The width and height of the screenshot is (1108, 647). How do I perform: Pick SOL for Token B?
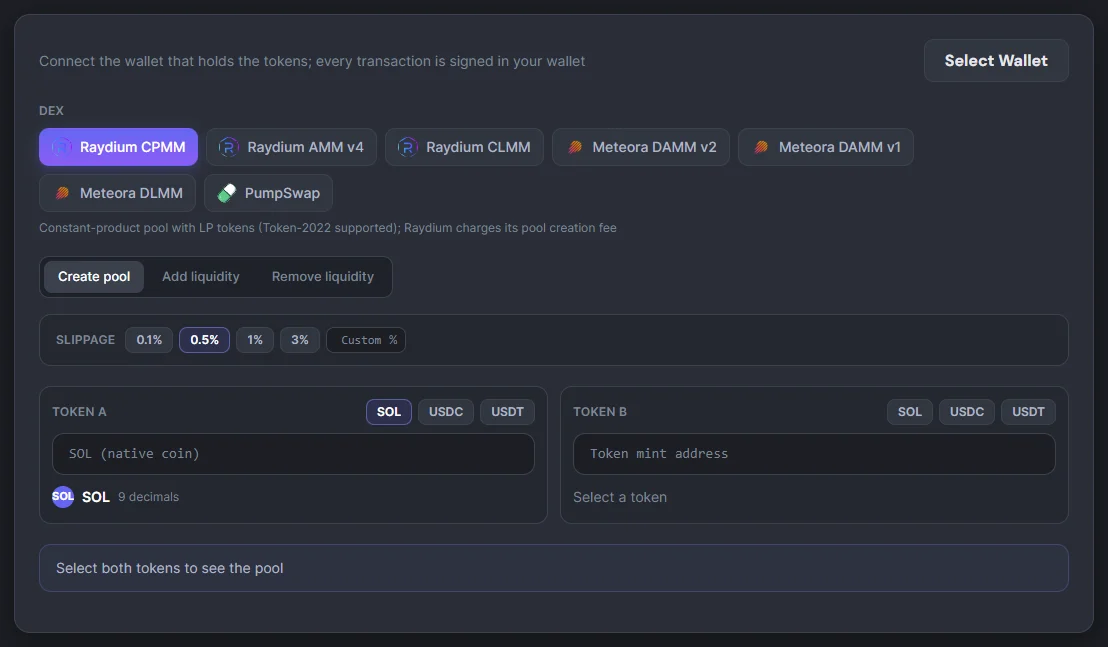pyautogui.click(x=909, y=412)
